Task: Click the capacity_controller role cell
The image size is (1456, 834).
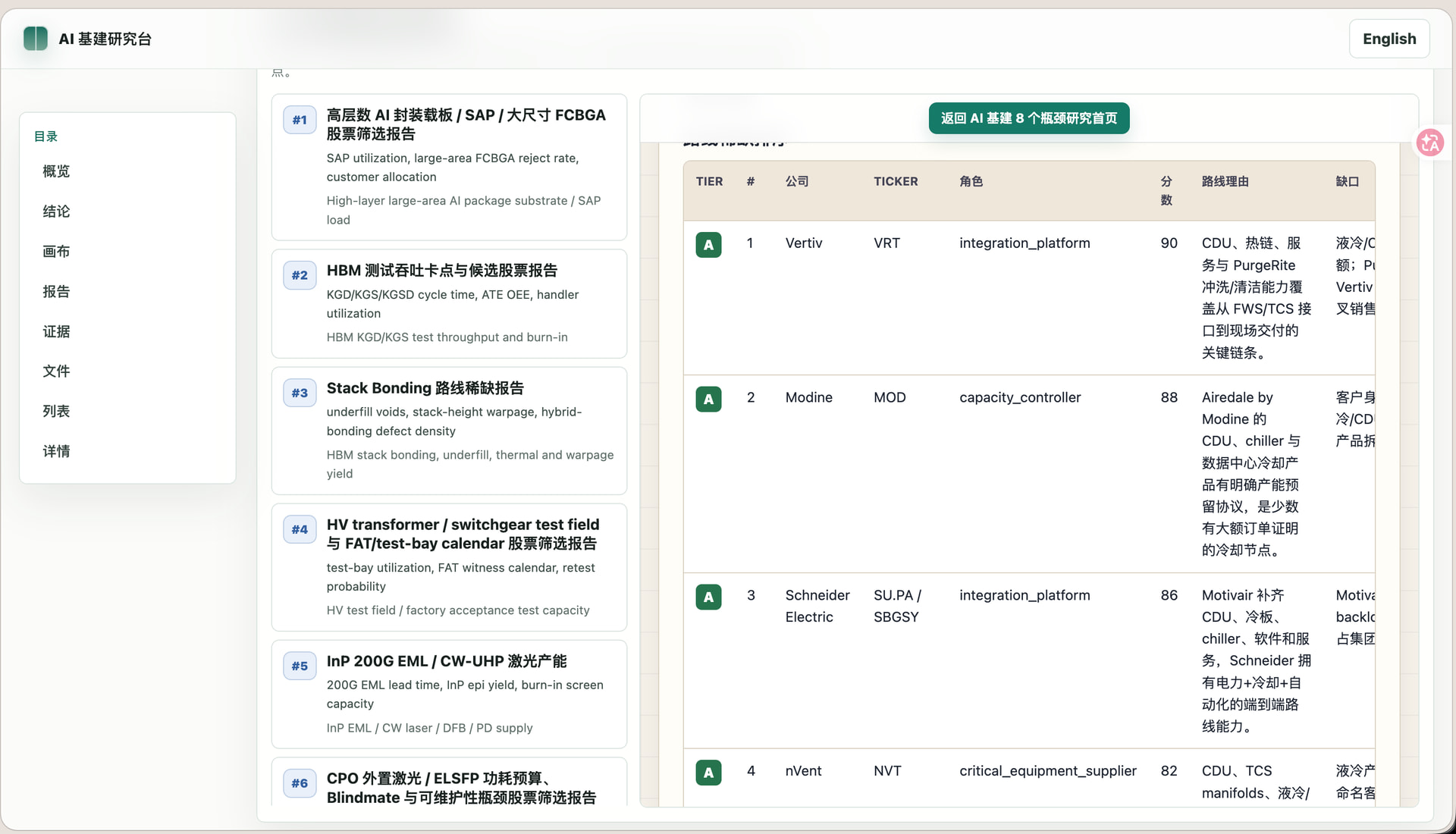Action: (x=1020, y=398)
